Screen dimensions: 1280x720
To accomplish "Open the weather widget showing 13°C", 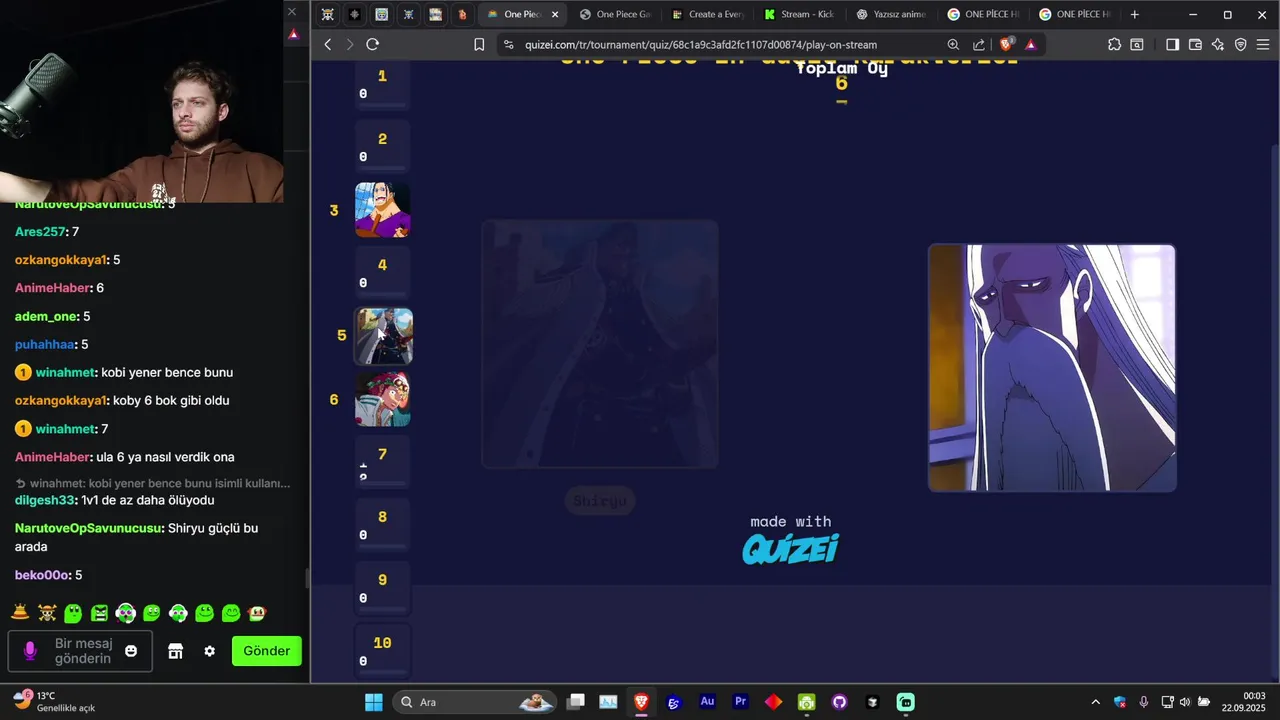I will (54, 701).
